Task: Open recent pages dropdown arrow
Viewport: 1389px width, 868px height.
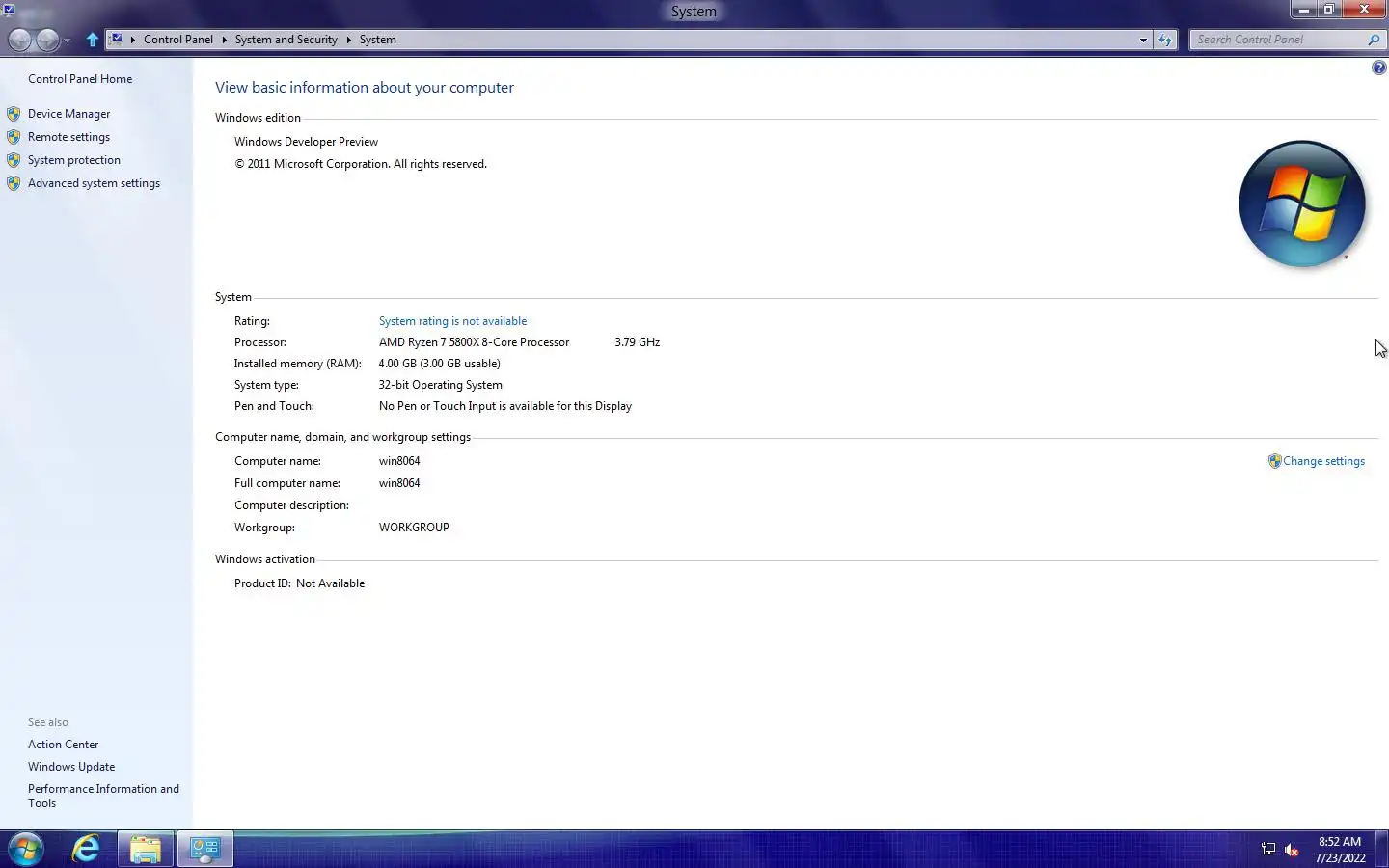Action: [67, 41]
